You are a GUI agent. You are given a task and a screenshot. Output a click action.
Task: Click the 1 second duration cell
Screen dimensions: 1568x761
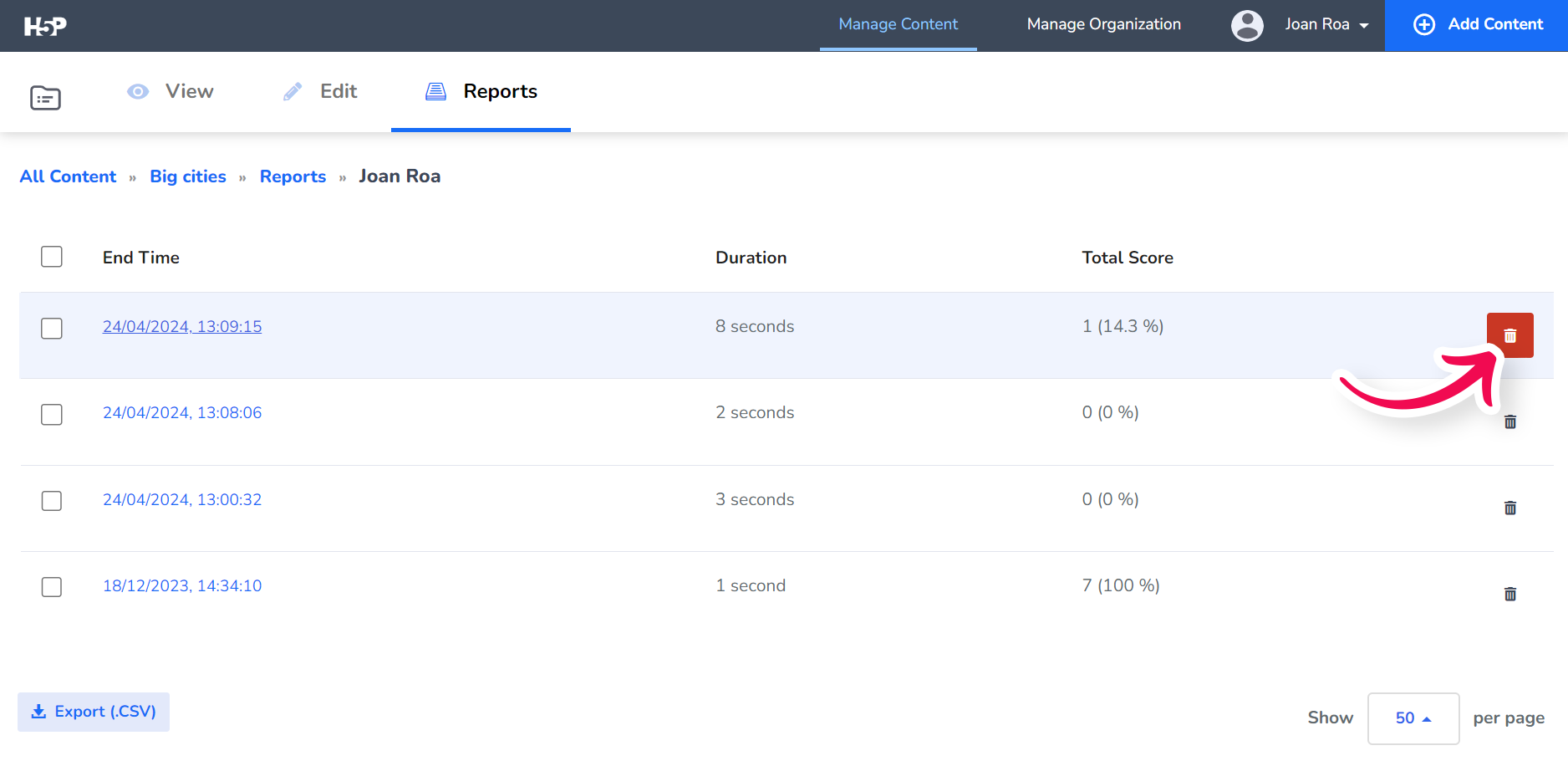[x=751, y=586]
